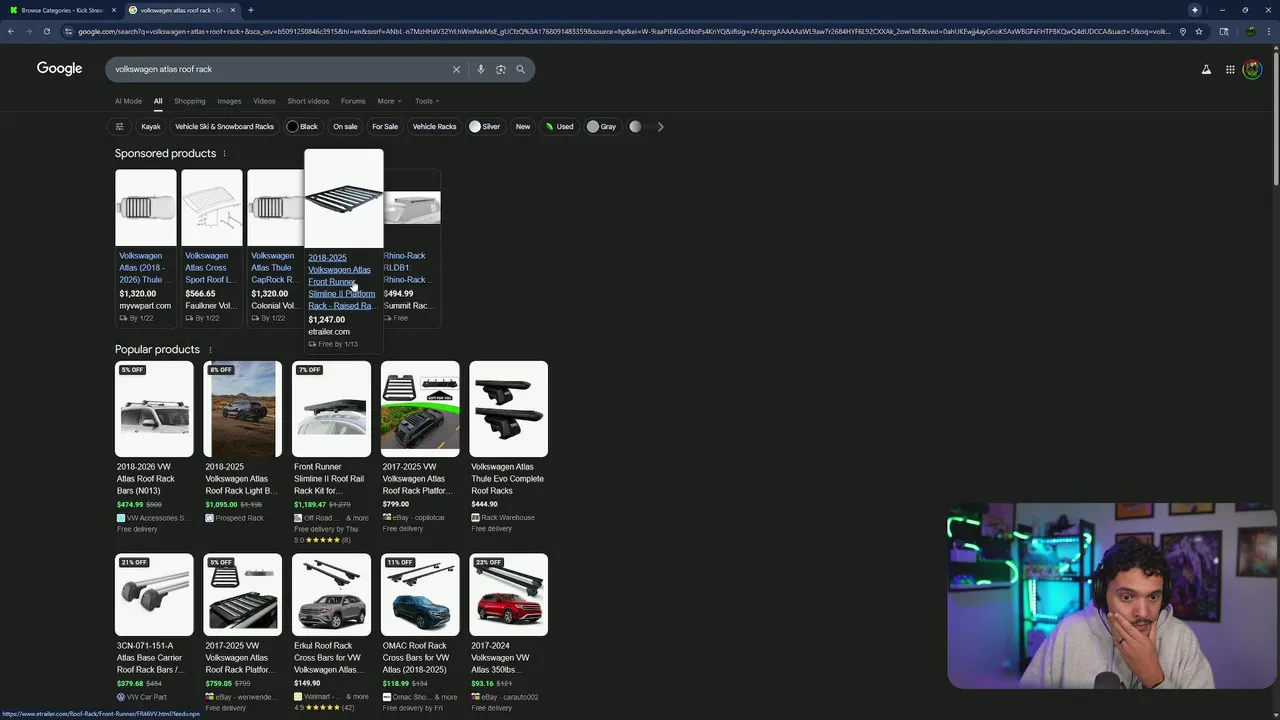Open the Google apps grid

click(x=1230, y=69)
